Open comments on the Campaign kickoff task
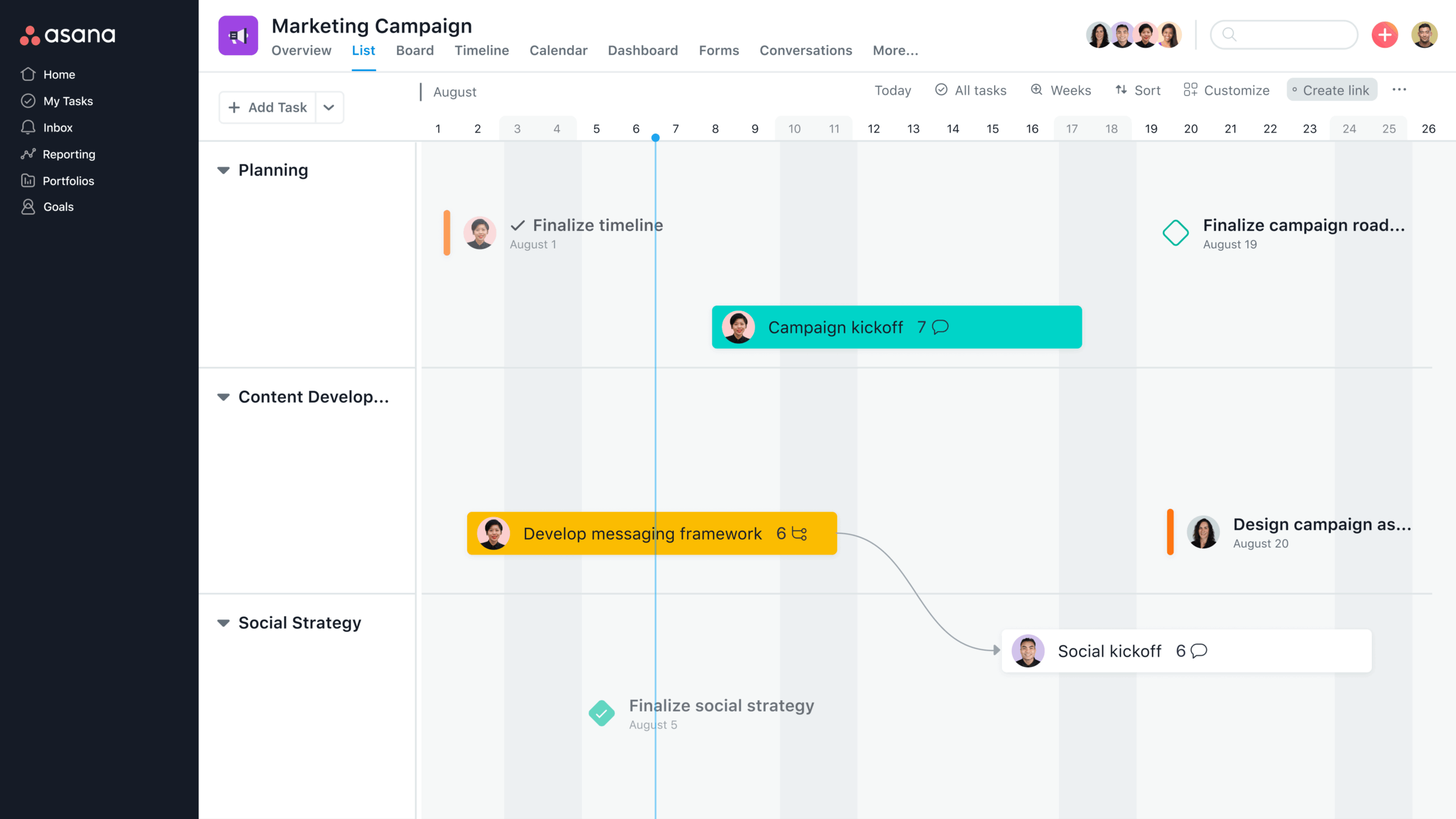The image size is (1456, 819). (x=938, y=327)
